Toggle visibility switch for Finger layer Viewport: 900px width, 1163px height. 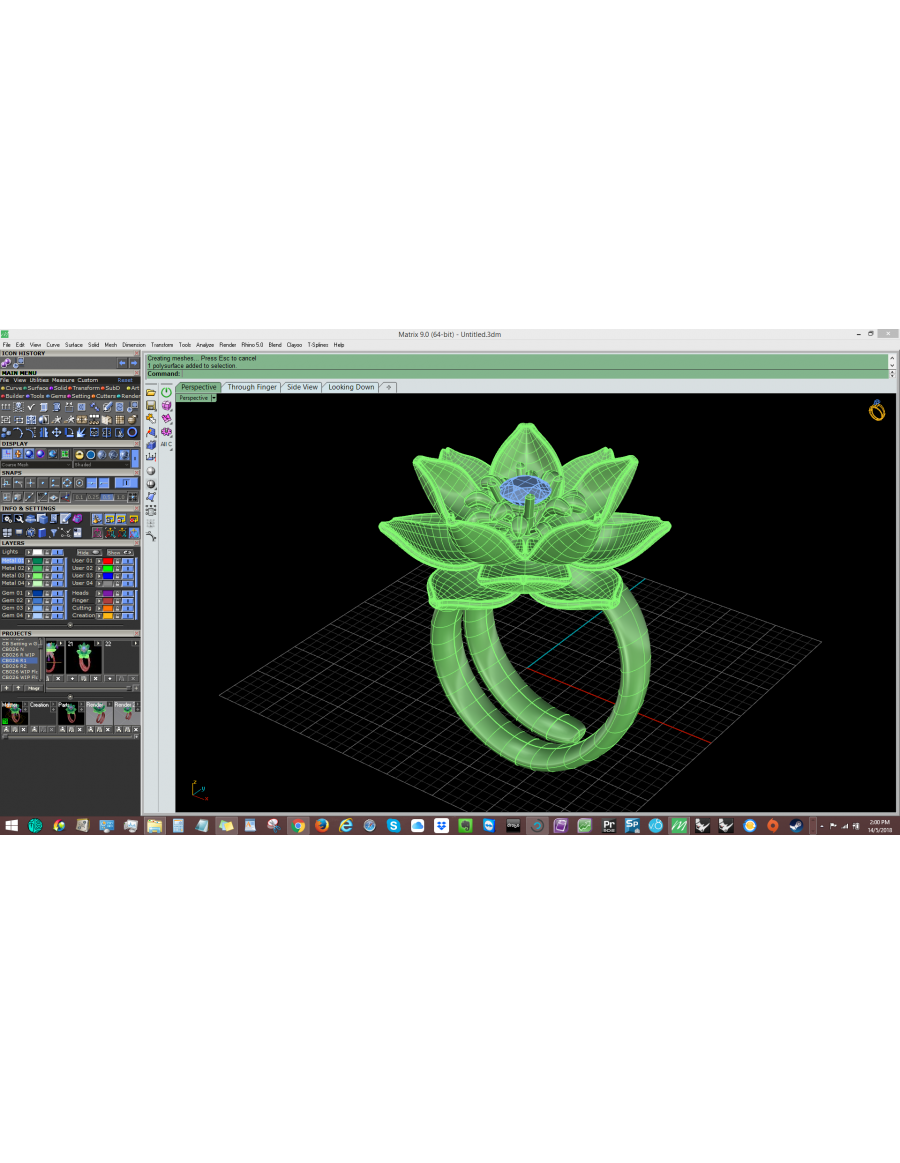(128, 601)
